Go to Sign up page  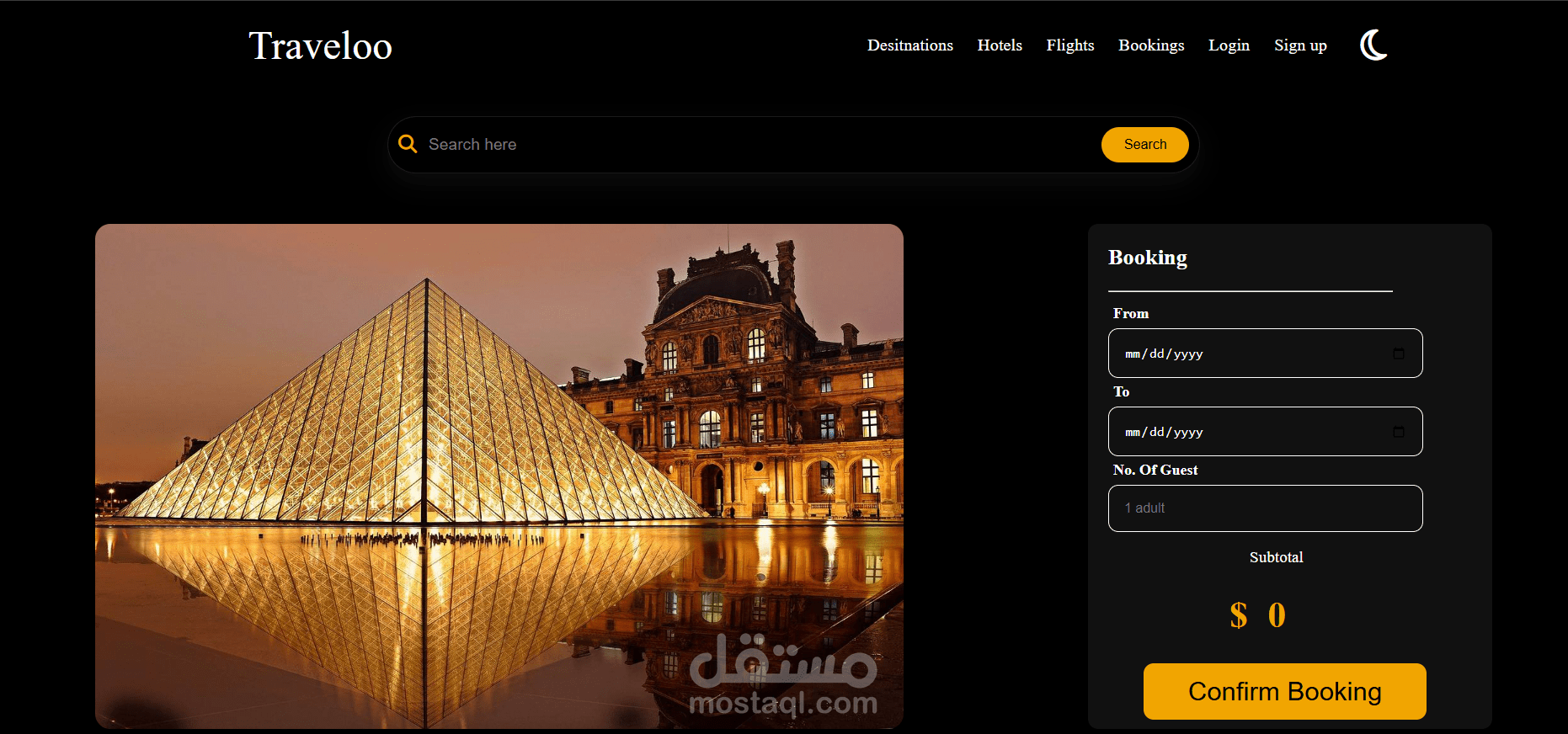pos(1300,45)
